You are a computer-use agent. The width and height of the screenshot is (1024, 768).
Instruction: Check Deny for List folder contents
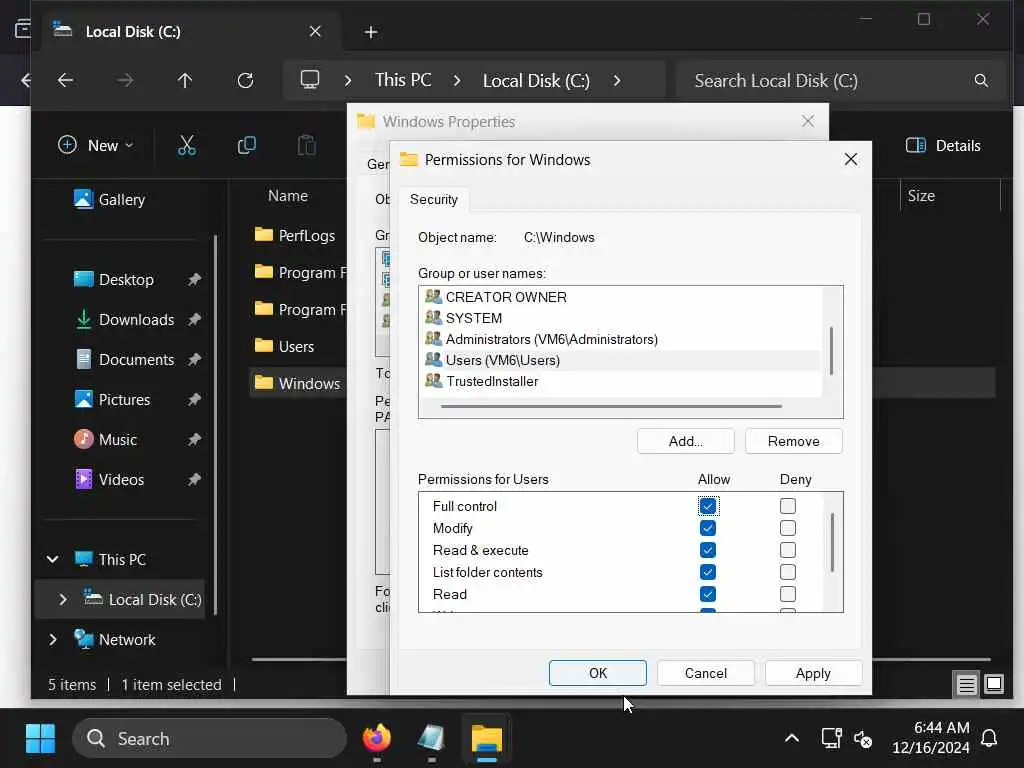(x=788, y=572)
